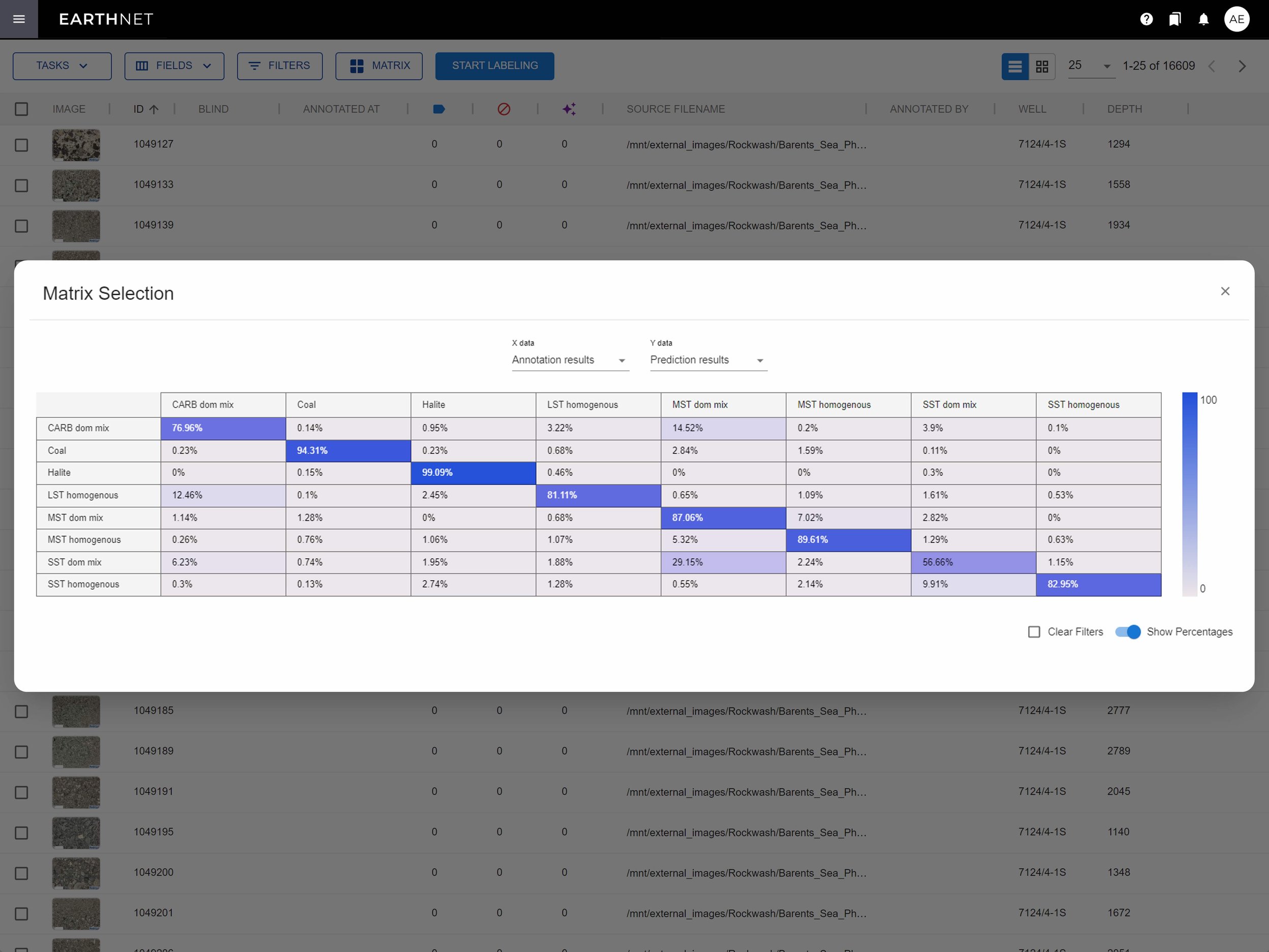Check the Clear Filters checkbox
Viewport: 1269px width, 952px height.
pyautogui.click(x=1034, y=632)
